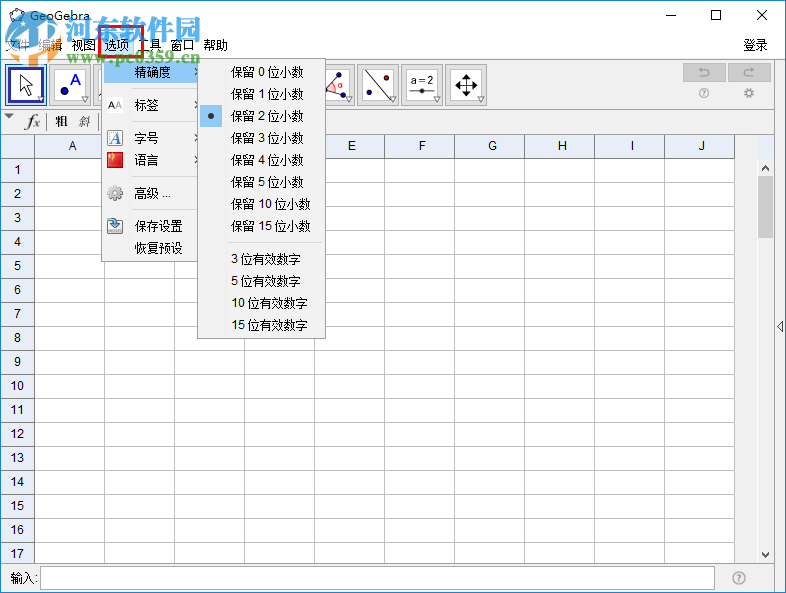This screenshot has width=786, height=593.
Task: Expand side panel arrow at right edge
Action: (x=780, y=326)
